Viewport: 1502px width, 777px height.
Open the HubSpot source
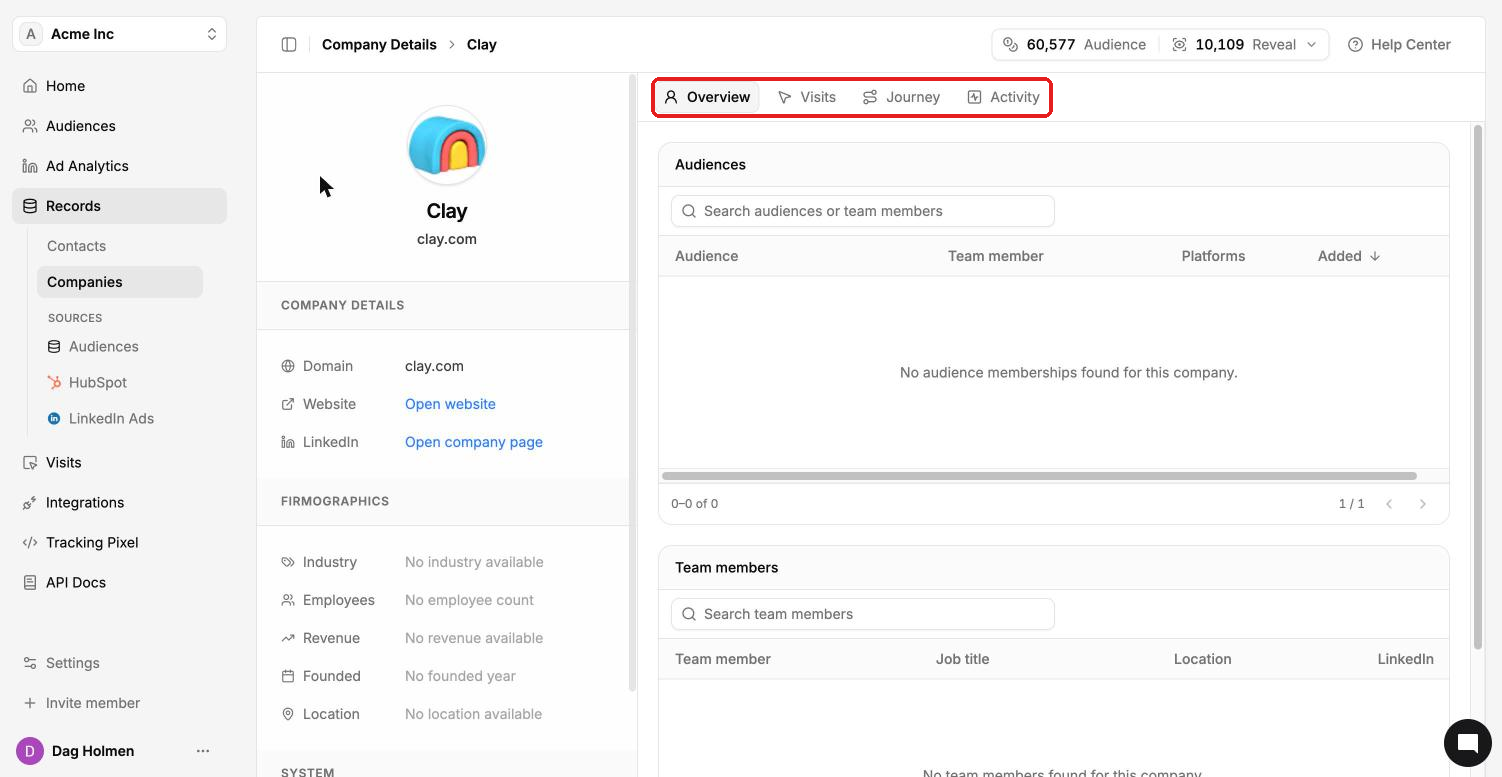coord(119,383)
